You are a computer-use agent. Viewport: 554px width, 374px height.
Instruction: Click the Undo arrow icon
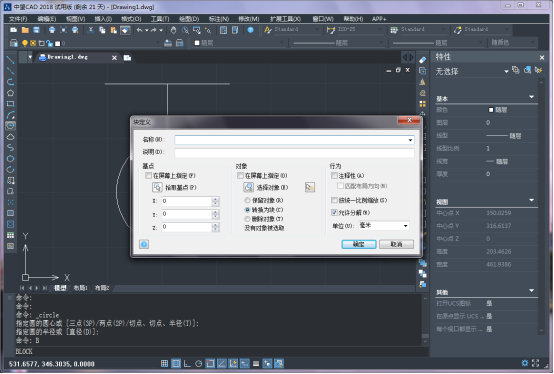pyautogui.click(x=140, y=30)
